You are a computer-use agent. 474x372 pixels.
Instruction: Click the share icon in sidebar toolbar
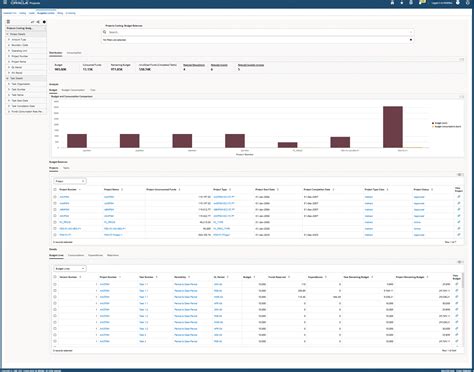point(38,22)
